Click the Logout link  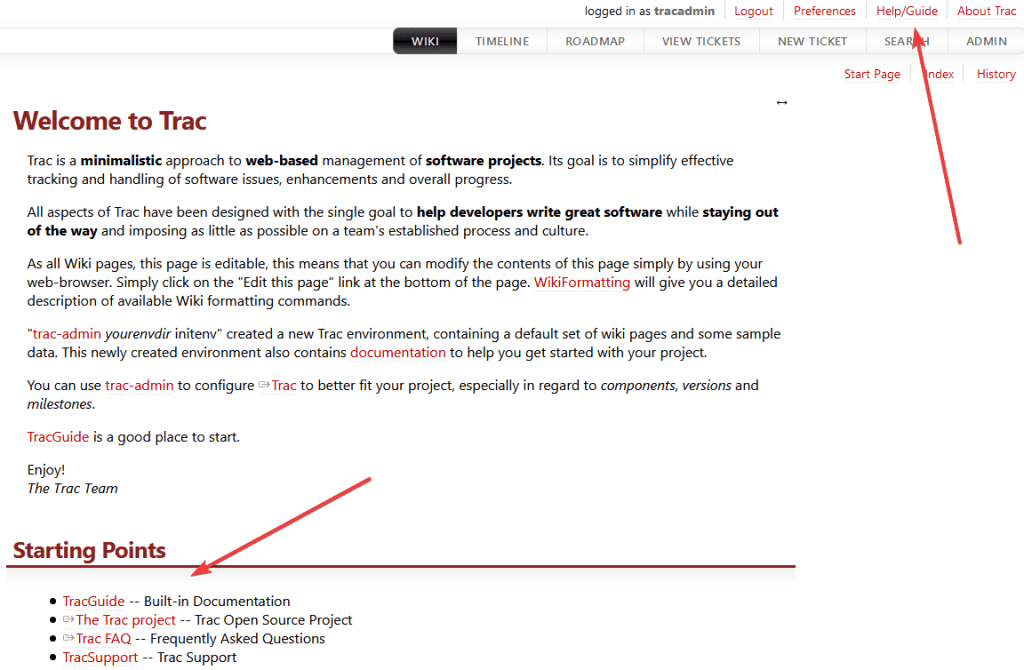point(753,11)
